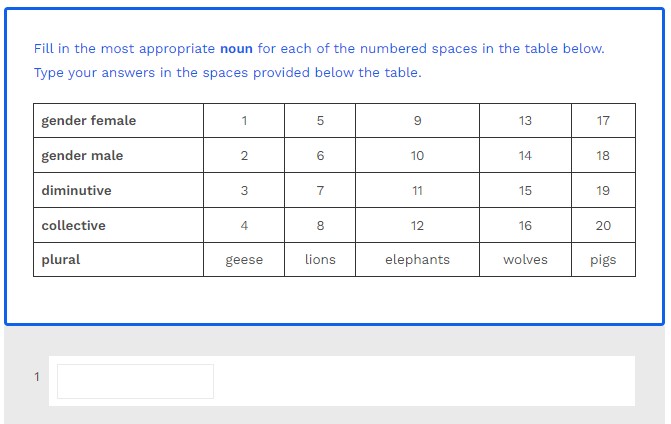
Task: Click the 'pigs' table cell
Action: [x=603, y=260]
